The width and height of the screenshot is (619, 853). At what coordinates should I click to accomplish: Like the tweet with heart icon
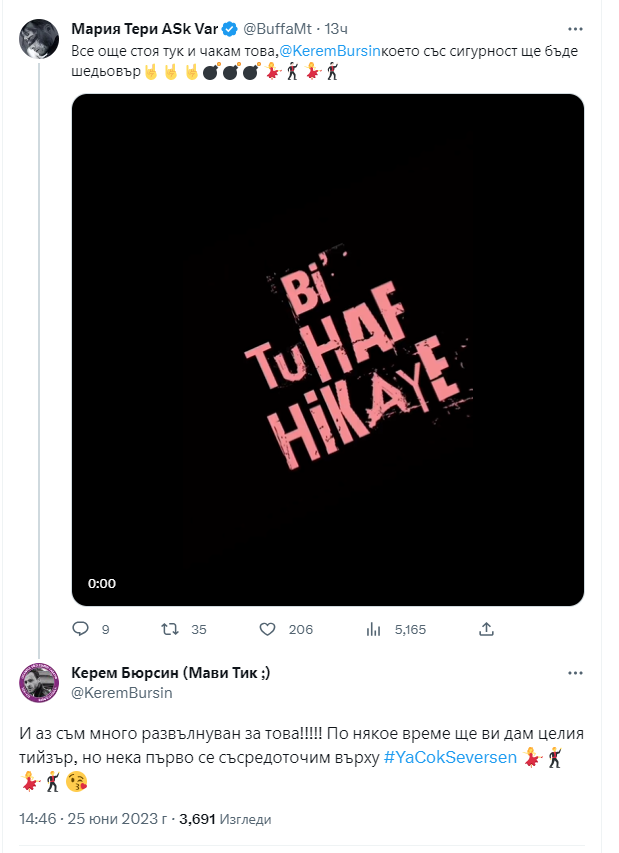pyautogui.click(x=267, y=629)
